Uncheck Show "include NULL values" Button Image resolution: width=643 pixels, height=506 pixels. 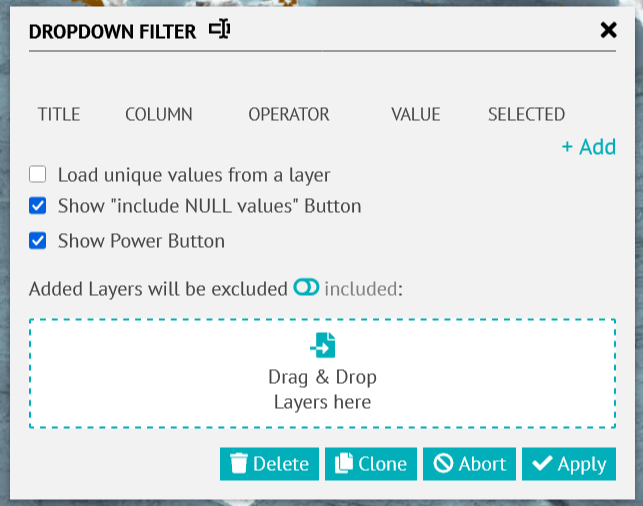tap(37, 205)
